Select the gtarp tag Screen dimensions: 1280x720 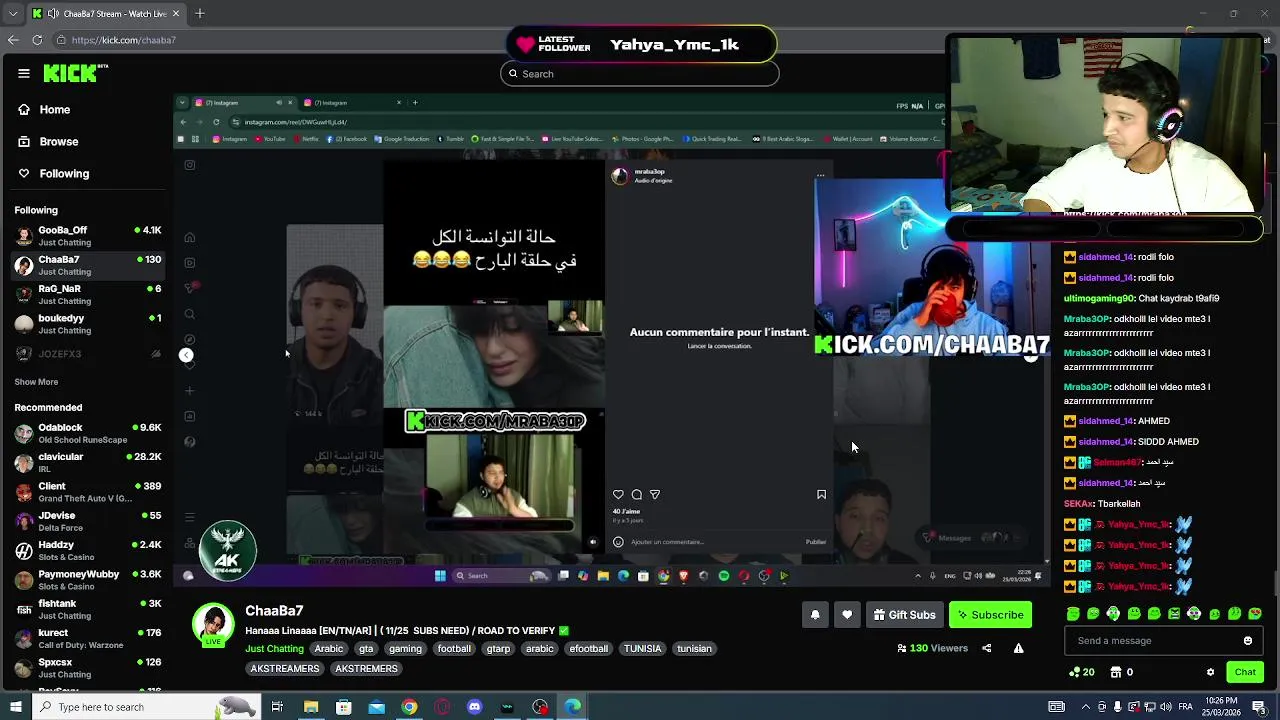pos(498,649)
